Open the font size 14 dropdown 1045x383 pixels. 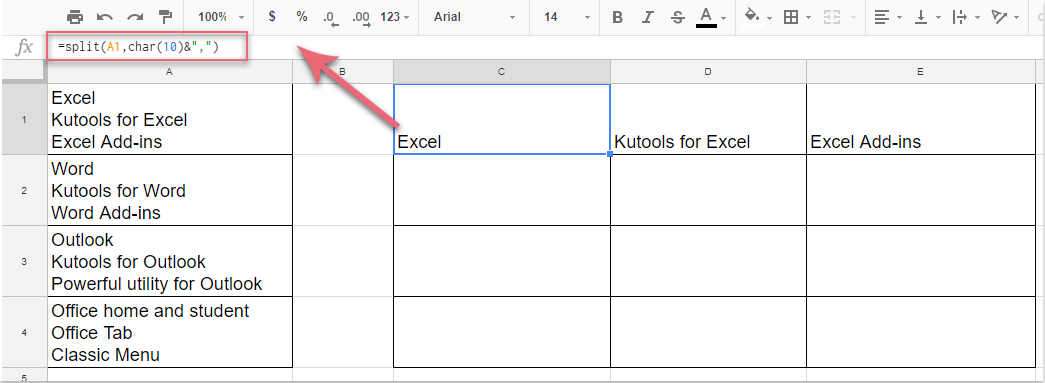(x=566, y=17)
